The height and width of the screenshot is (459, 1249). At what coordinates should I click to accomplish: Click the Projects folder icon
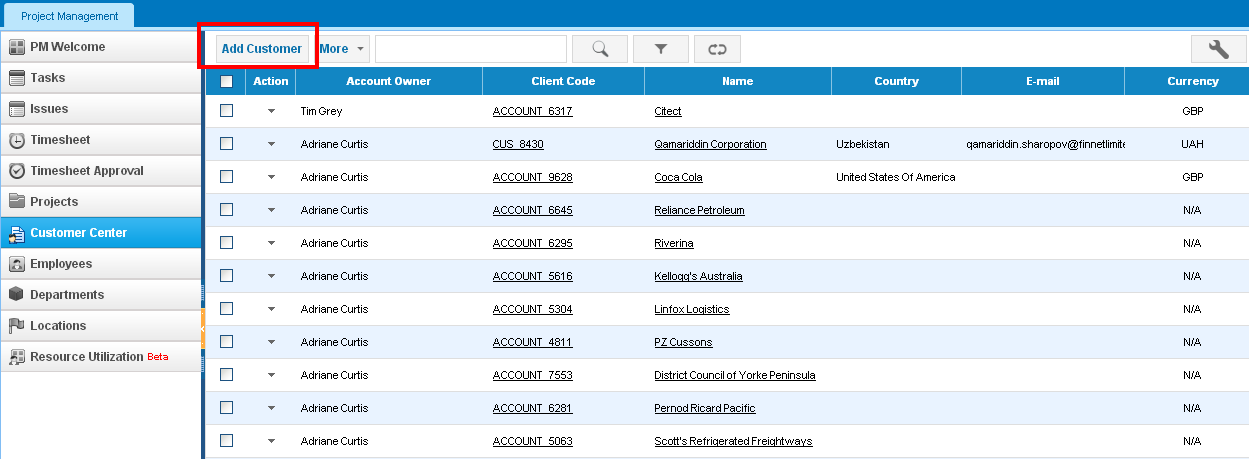(16, 202)
